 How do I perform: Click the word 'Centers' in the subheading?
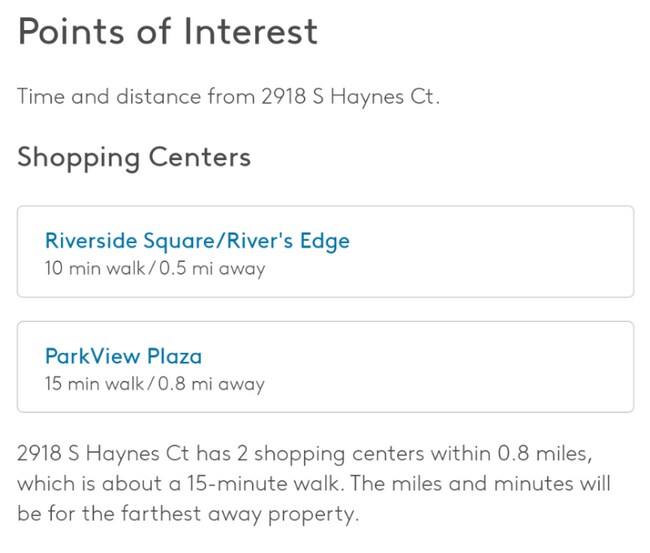pyautogui.click(x=200, y=157)
